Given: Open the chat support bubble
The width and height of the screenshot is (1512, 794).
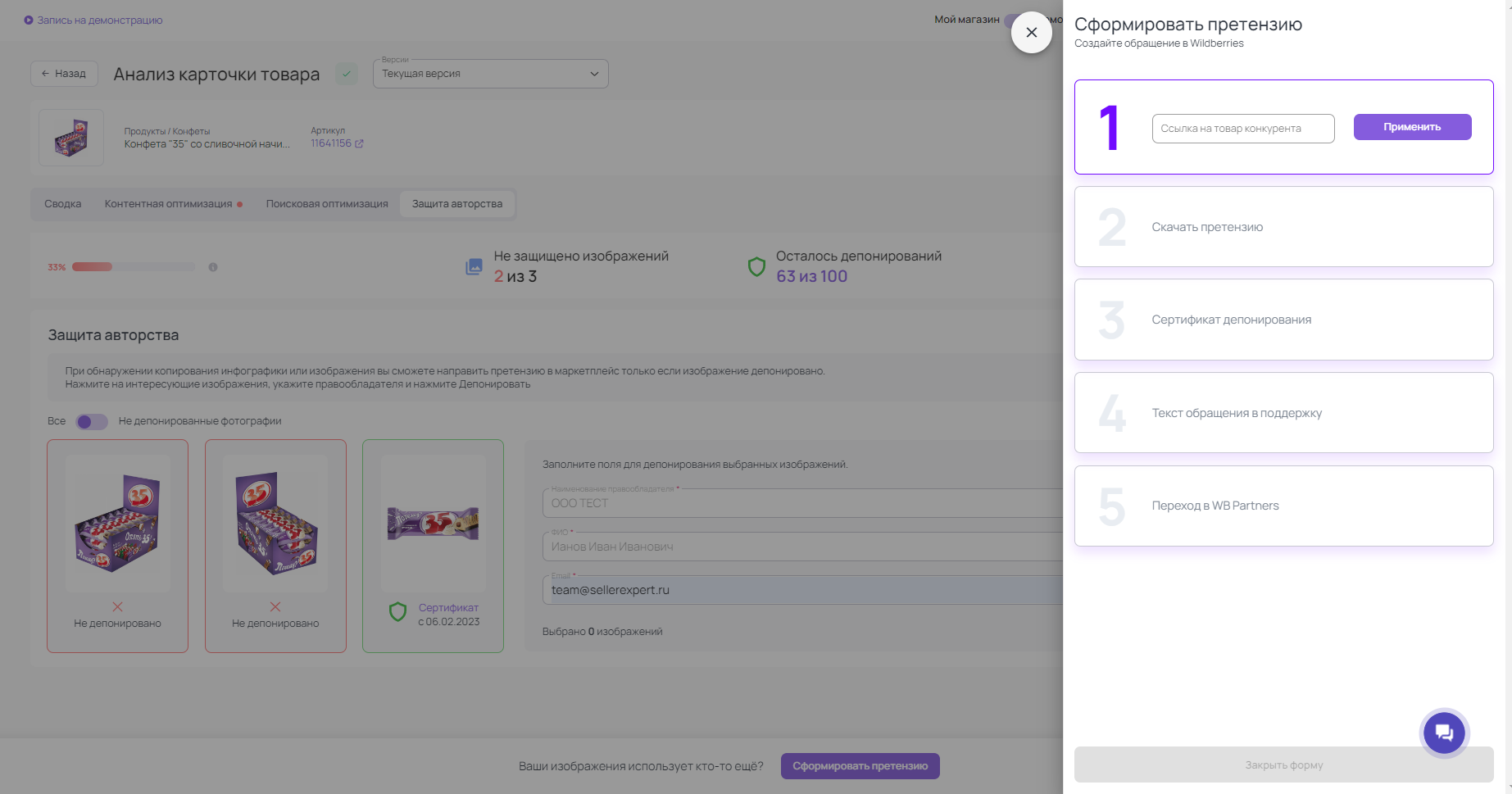Looking at the screenshot, I should coord(1443,733).
